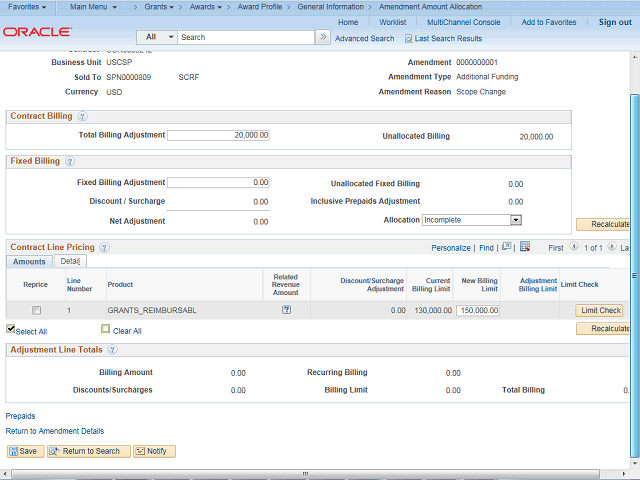Toggle the Select All checkbox
The height and width of the screenshot is (480, 640).
pos(12,329)
